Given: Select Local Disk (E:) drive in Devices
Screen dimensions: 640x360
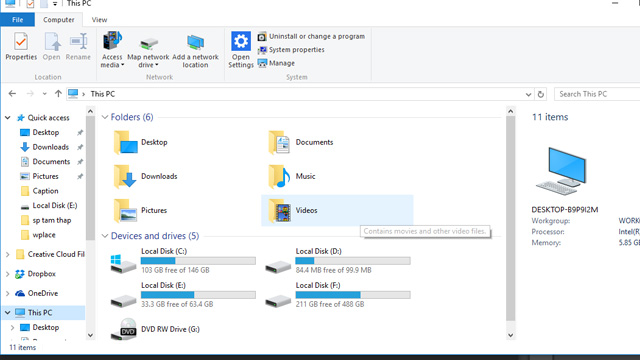Looking at the screenshot, I should point(123,301).
